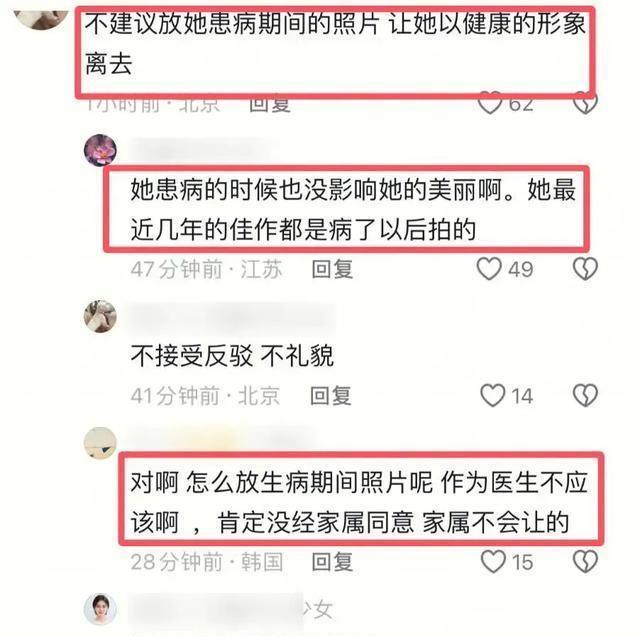Open the woman portrait avatar at bottom
The height and width of the screenshot is (636, 640).
click(100, 609)
